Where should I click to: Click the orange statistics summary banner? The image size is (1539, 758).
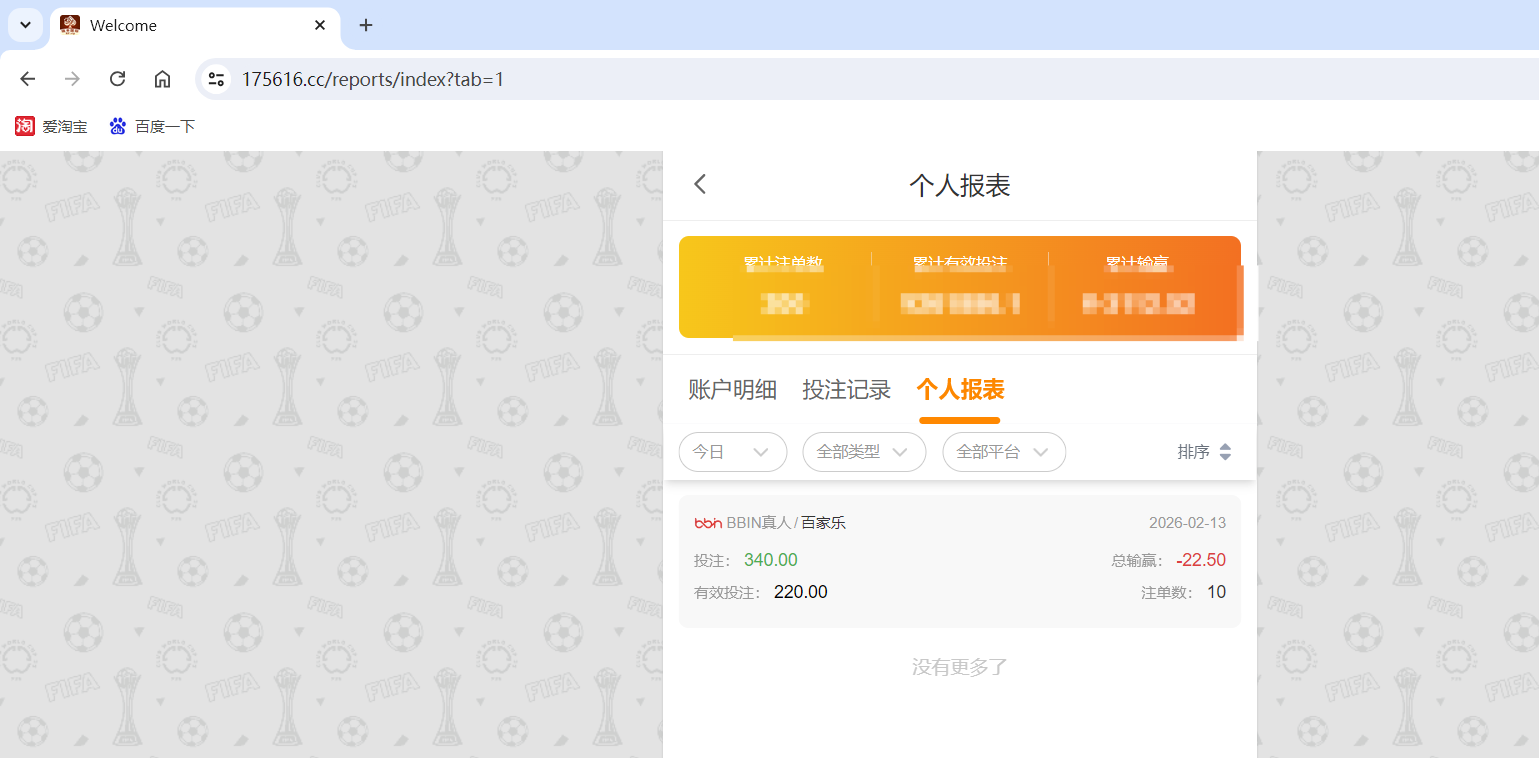click(x=959, y=287)
